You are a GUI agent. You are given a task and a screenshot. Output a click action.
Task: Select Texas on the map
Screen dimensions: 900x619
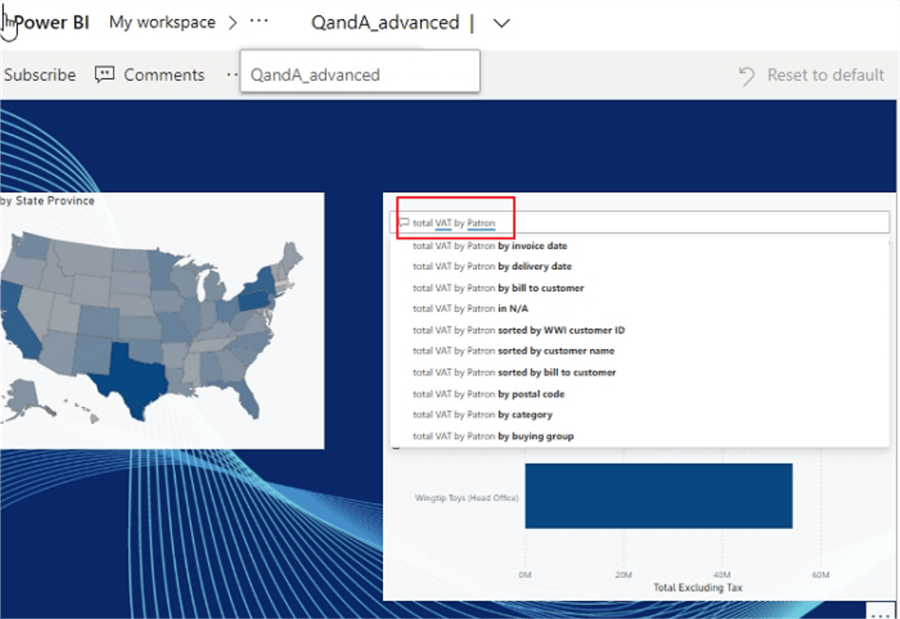135,379
